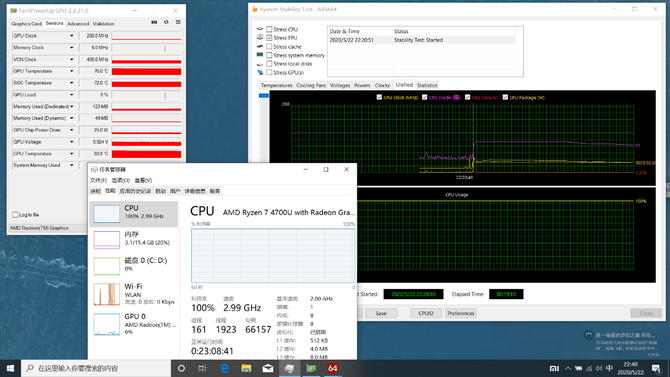Click CPUID button in AIDA64

[426, 313]
